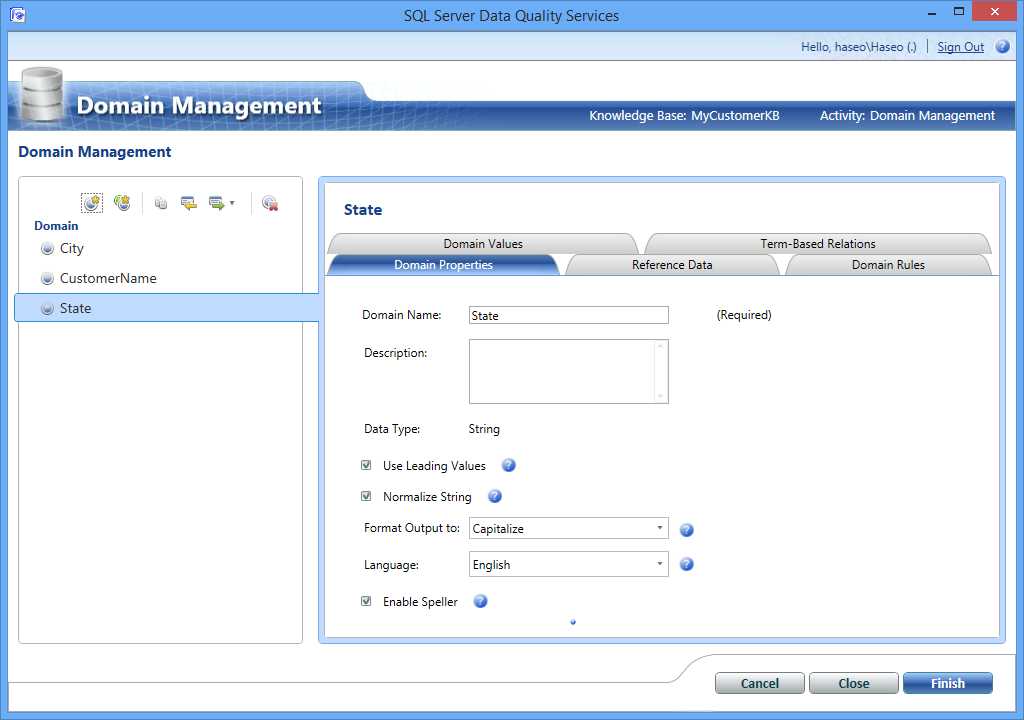
Task: Click the State domain bullet icon
Action: point(47,308)
